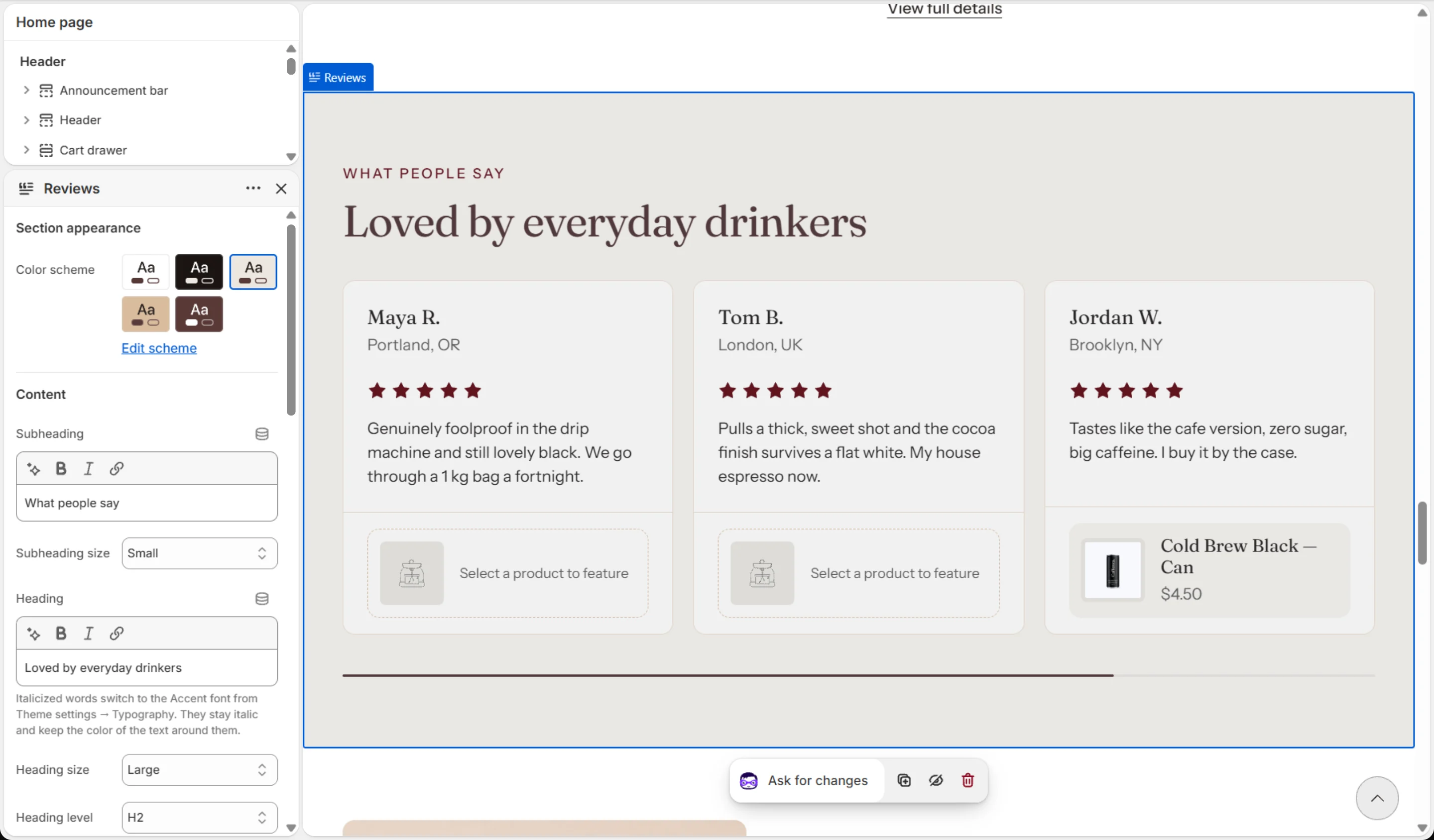Duplicate the Reviews section icon

[904, 781]
